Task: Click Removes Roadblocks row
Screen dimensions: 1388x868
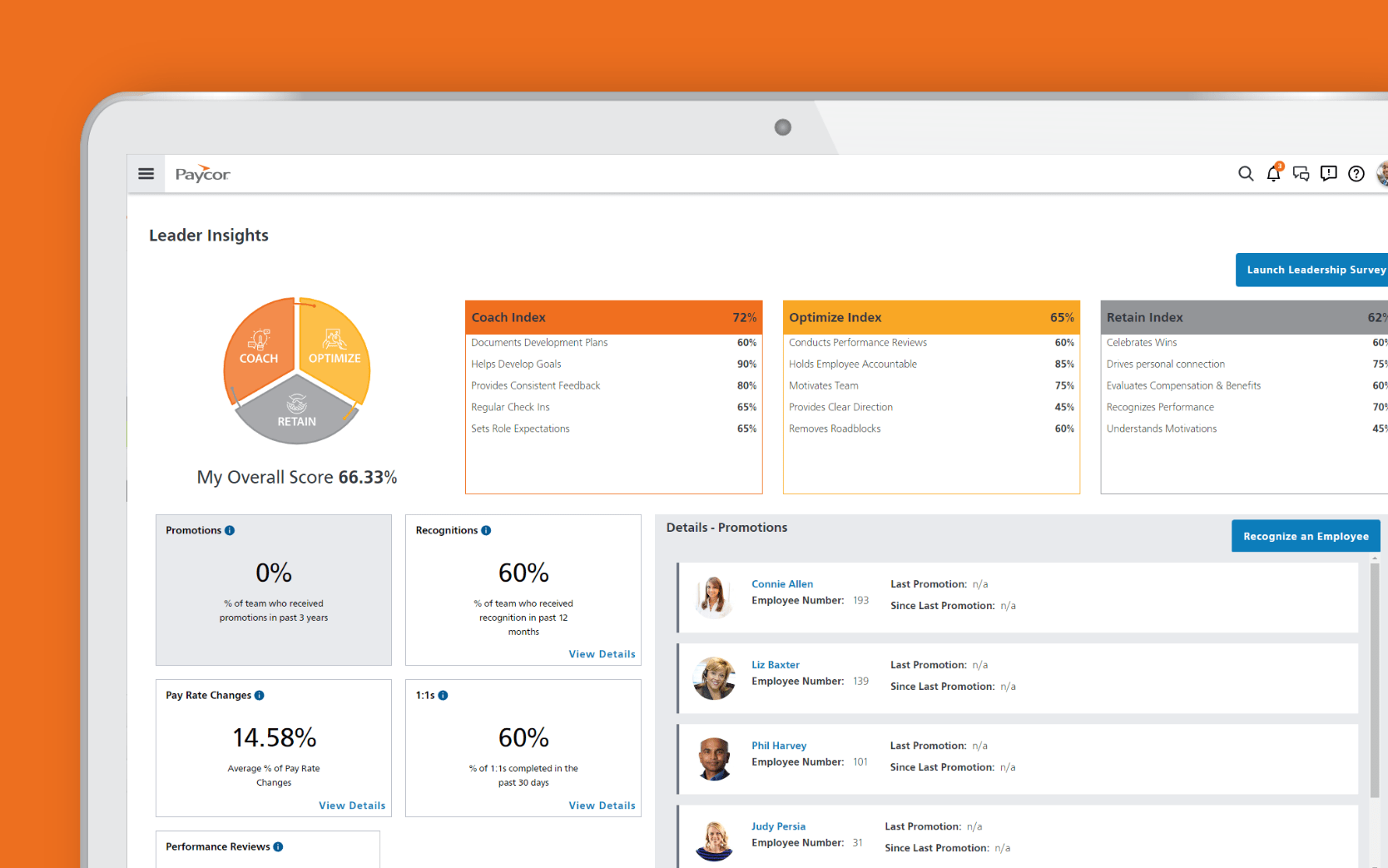Action: (931, 429)
